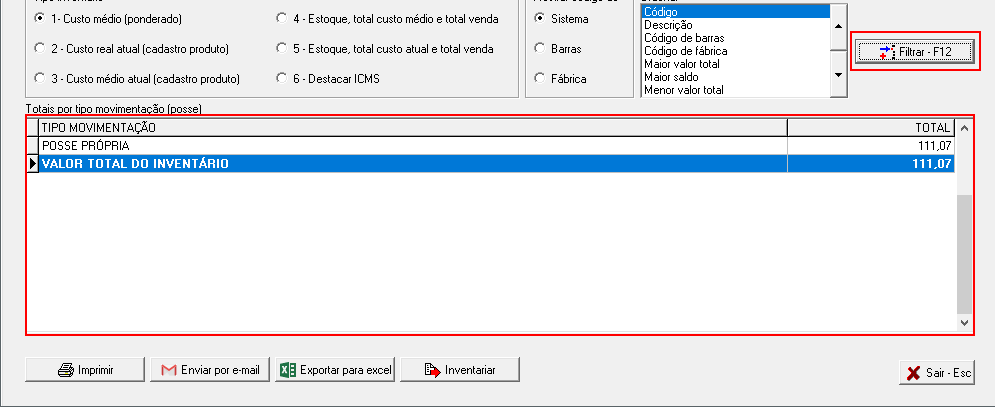995x407 pixels.
Task: Click the Inventariar button
Action: 460,370
